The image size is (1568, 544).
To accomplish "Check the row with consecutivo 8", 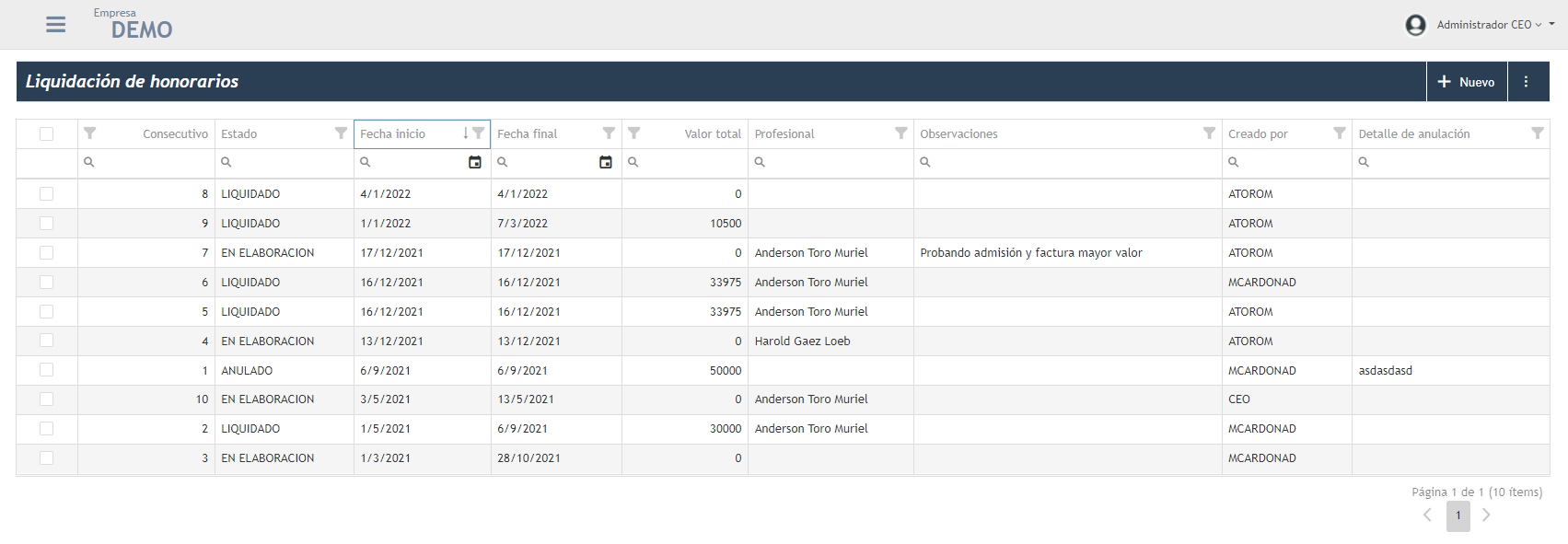I will (x=47, y=194).
